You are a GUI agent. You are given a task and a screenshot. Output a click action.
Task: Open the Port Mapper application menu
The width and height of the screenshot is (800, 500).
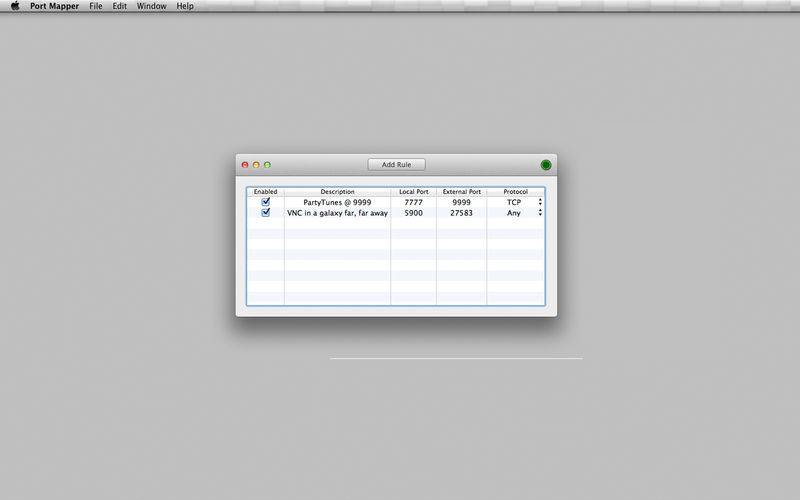[54, 6]
